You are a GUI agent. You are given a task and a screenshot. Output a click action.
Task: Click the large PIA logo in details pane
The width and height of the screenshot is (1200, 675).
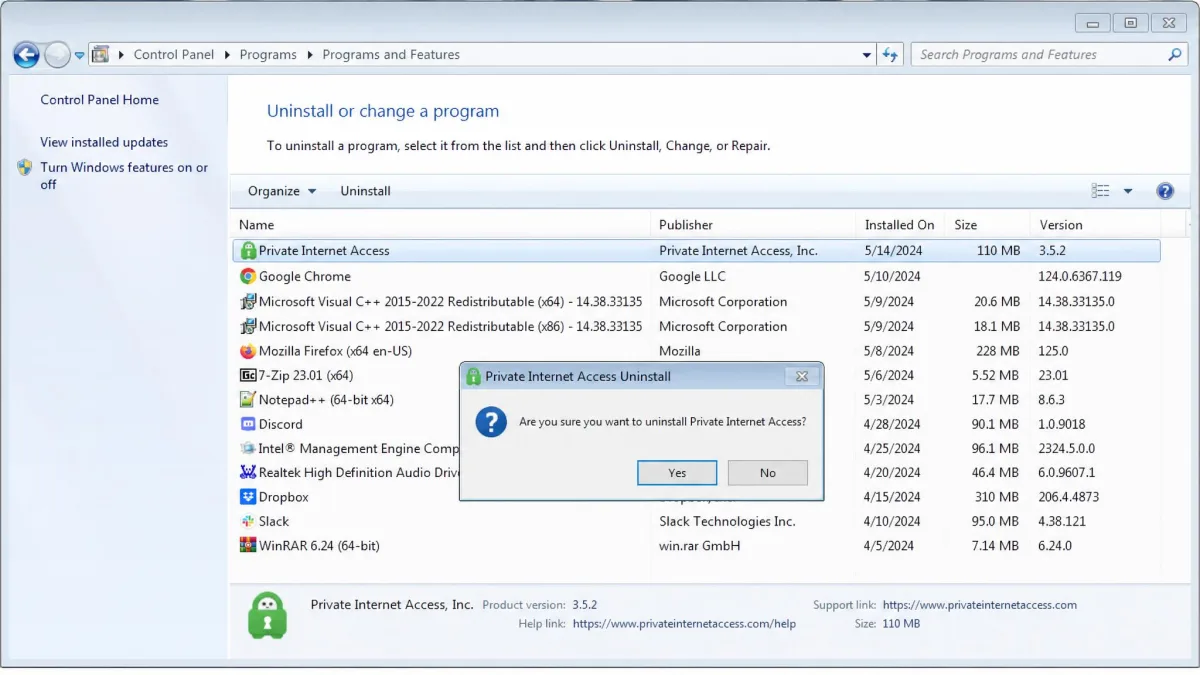tap(267, 615)
